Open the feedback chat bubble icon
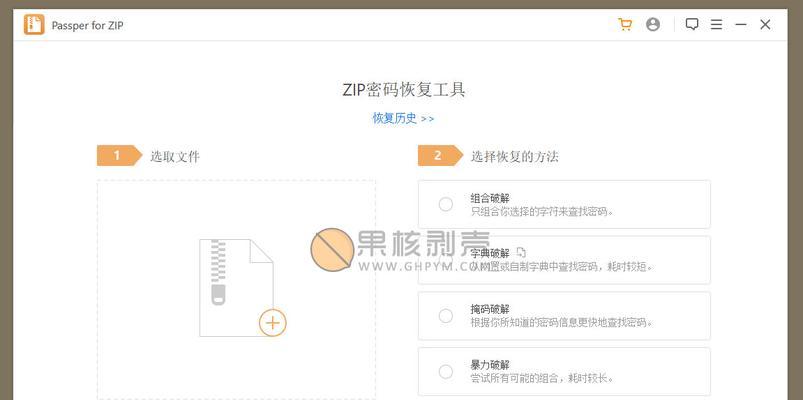The width and height of the screenshot is (803, 400). [692, 25]
